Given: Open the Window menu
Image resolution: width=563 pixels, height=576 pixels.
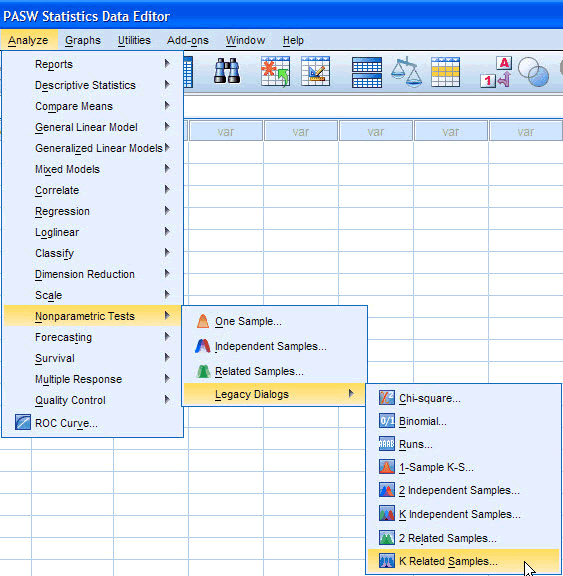Looking at the screenshot, I should tap(245, 40).
